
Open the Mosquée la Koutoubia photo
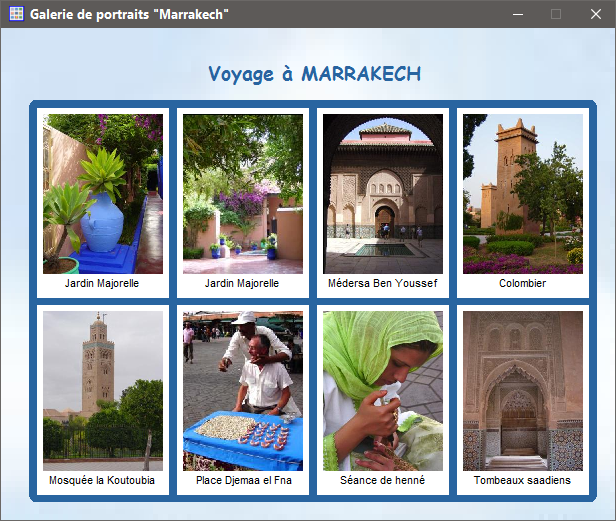click(x=103, y=391)
